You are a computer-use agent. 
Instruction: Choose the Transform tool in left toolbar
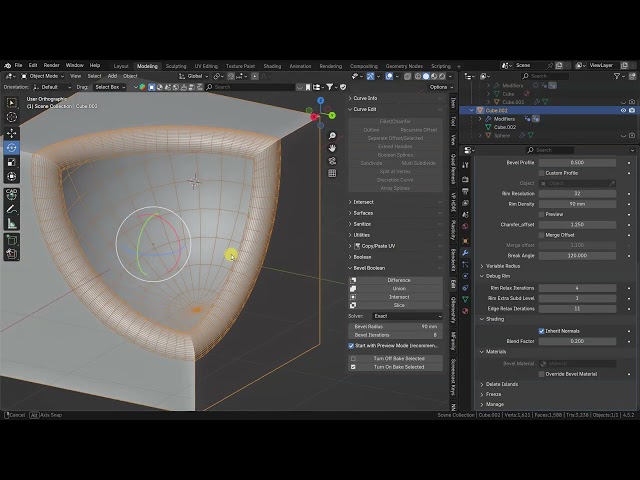(x=11, y=176)
